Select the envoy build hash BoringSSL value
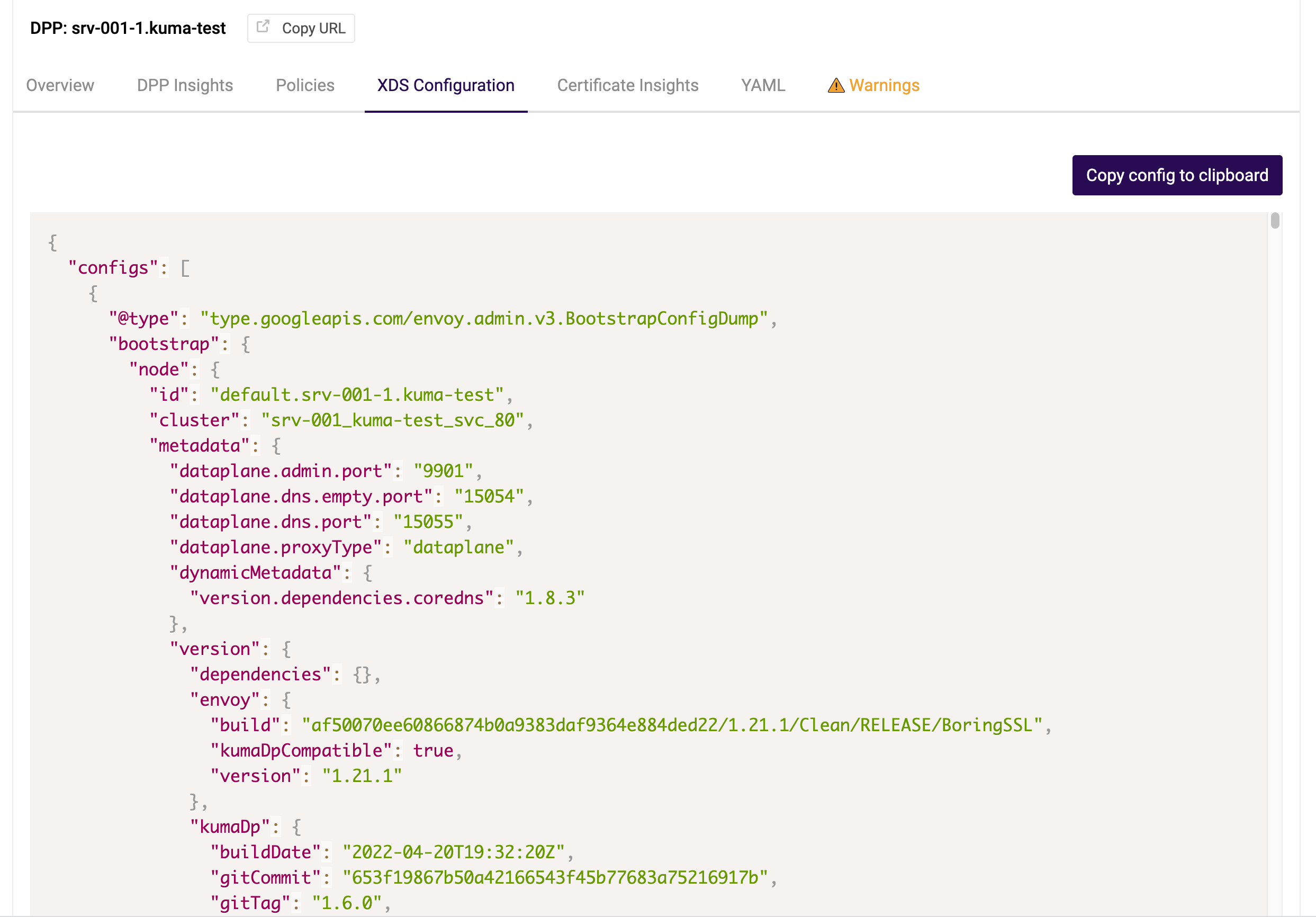Viewport: 1316px width, 917px height. tap(672, 725)
